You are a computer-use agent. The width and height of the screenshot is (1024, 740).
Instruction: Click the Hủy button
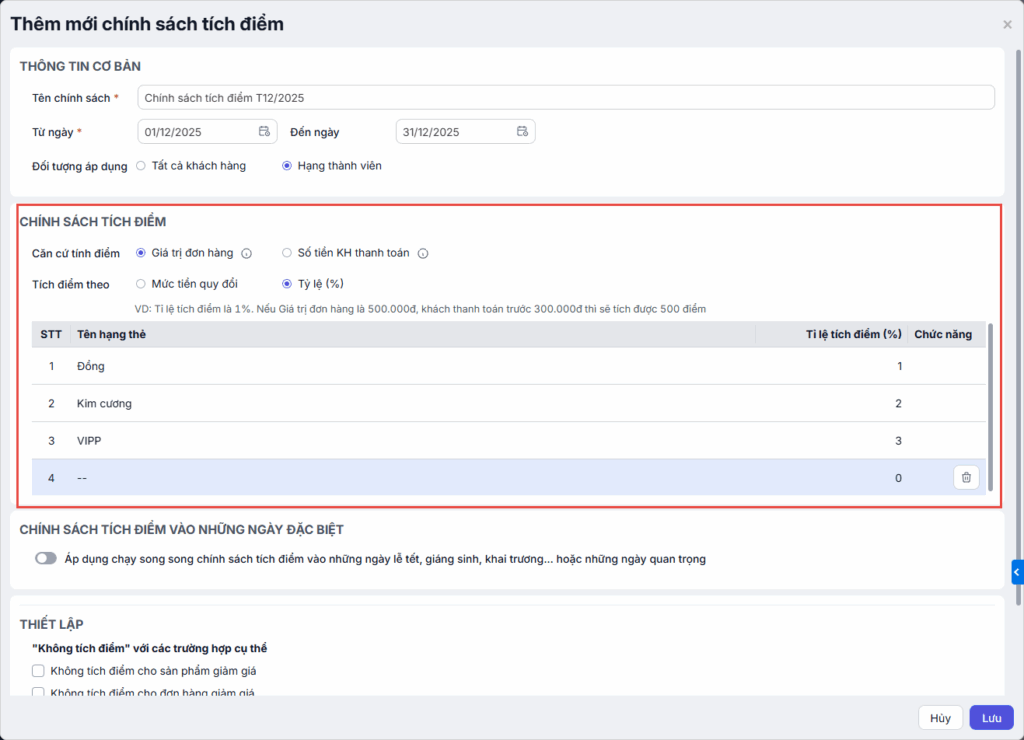tap(940, 718)
